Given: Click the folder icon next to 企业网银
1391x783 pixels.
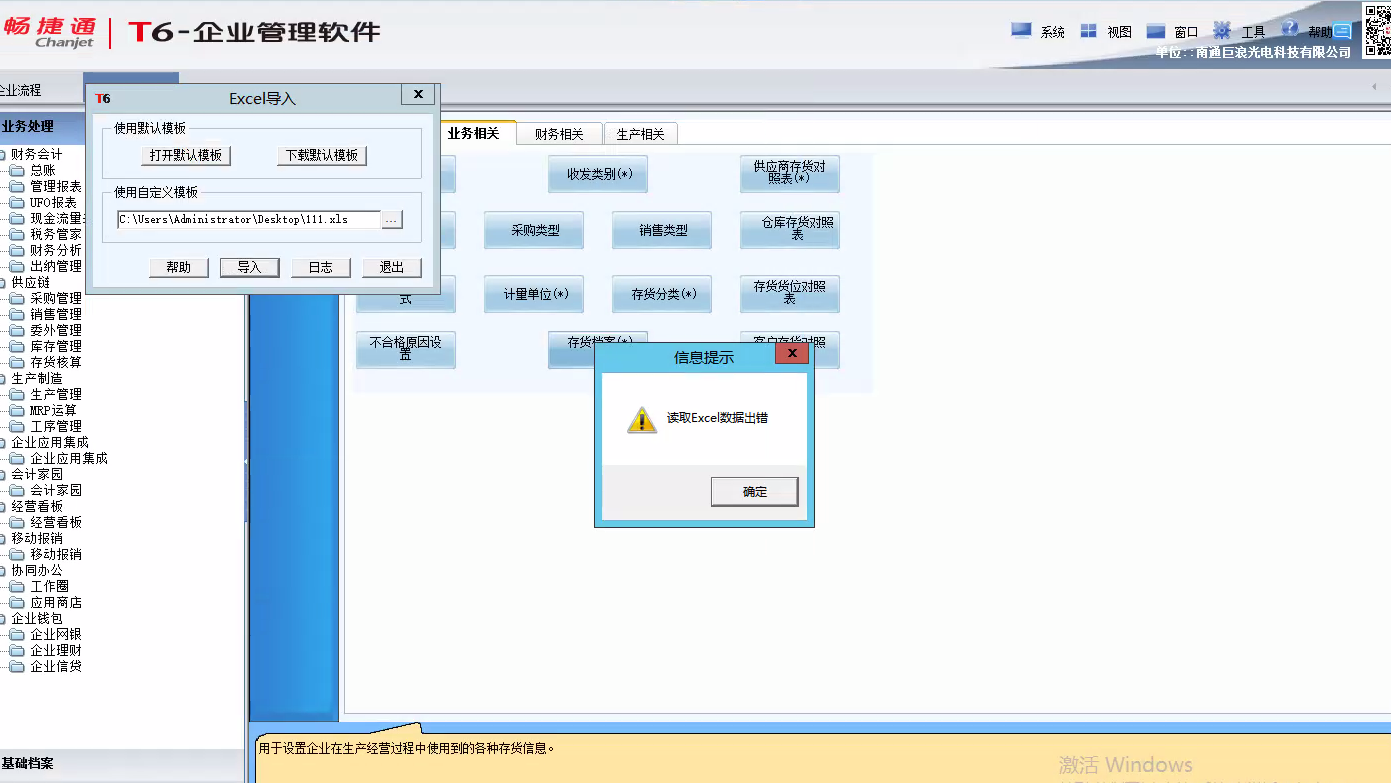Looking at the screenshot, I should pos(17,634).
